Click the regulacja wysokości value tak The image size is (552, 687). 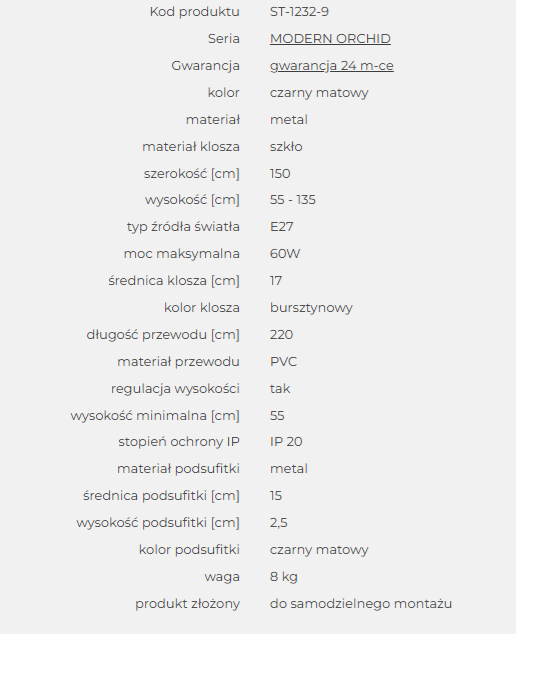(x=280, y=389)
